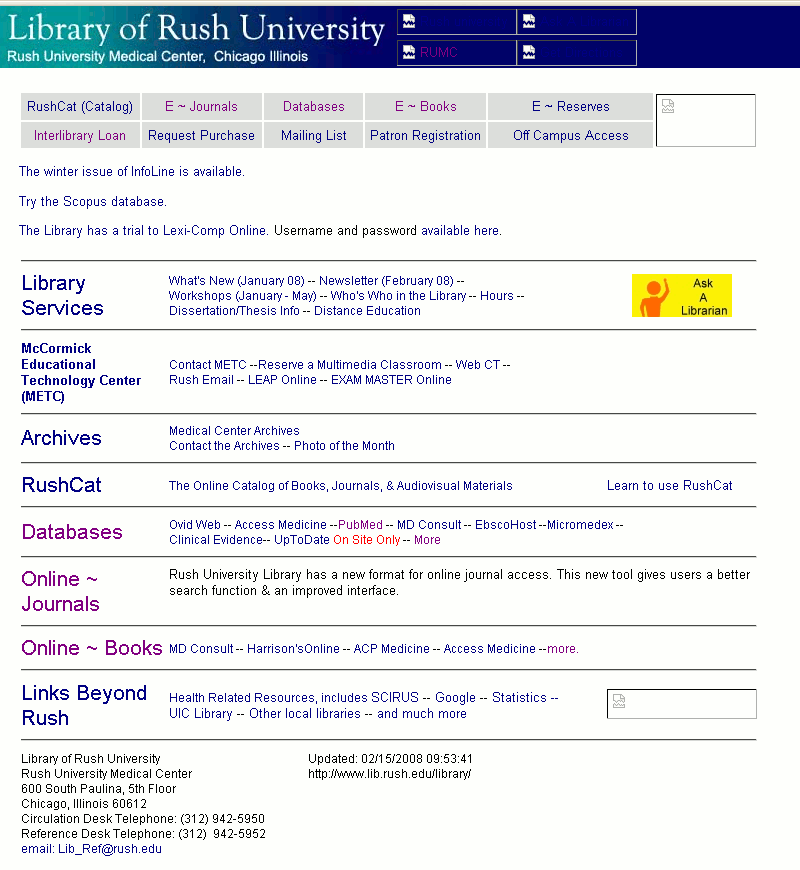
Task: Open Who's Who in the Library
Action: pyautogui.click(x=398, y=296)
